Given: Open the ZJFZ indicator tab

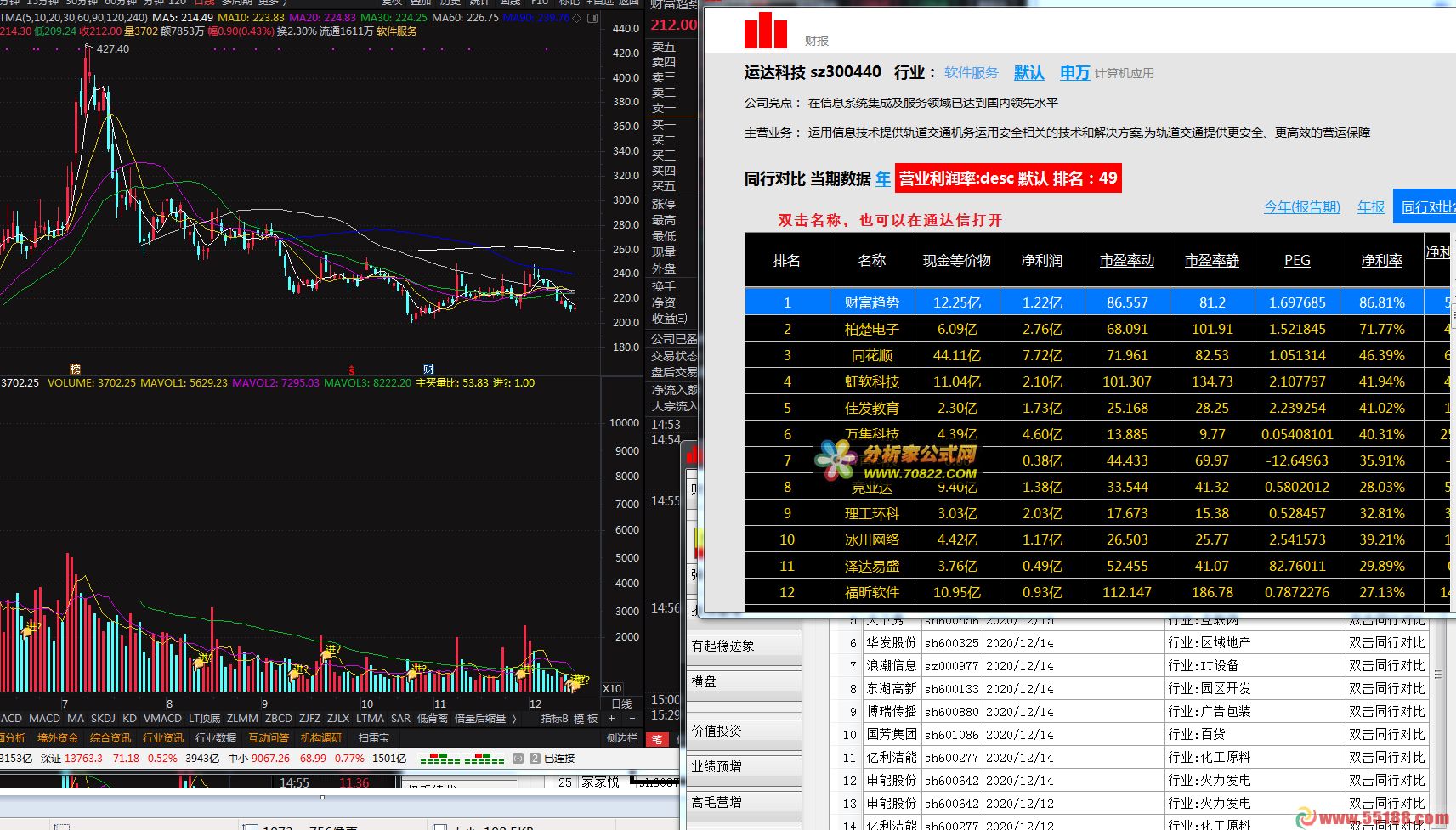Looking at the screenshot, I should pyautogui.click(x=309, y=719).
